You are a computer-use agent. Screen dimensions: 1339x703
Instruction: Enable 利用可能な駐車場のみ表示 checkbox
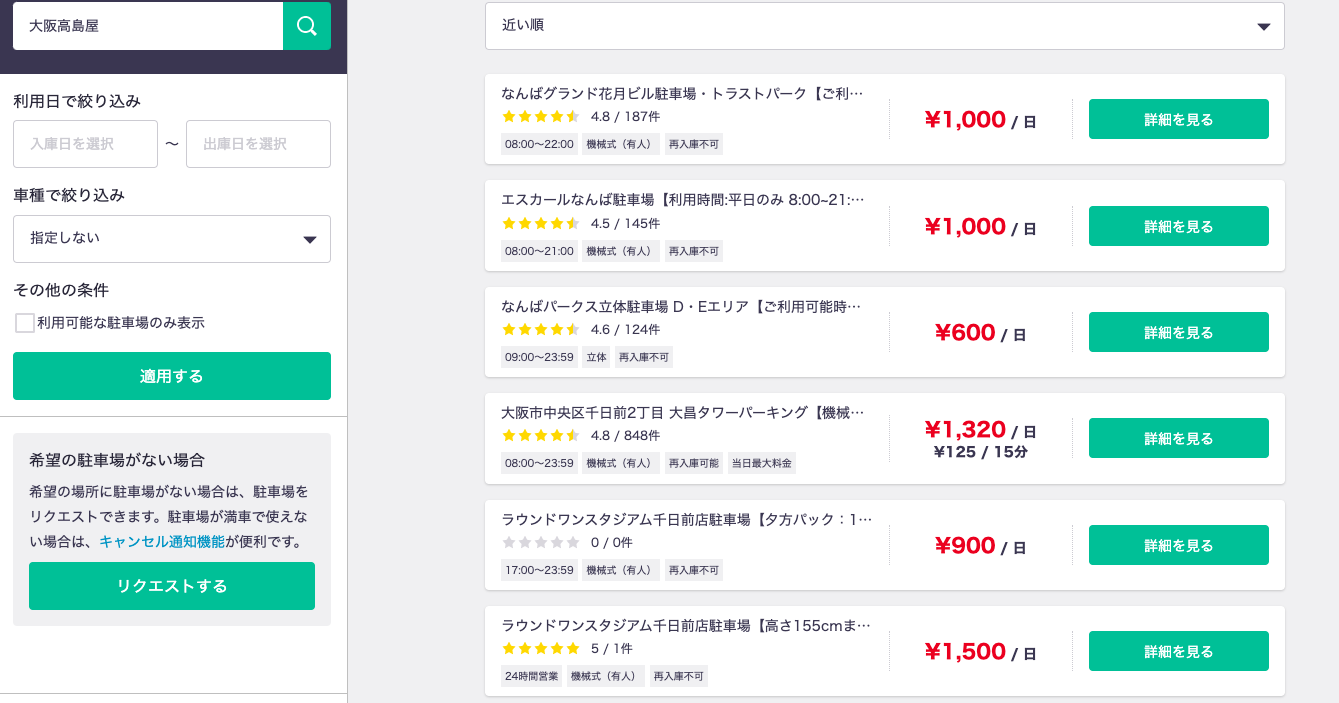click(25, 323)
